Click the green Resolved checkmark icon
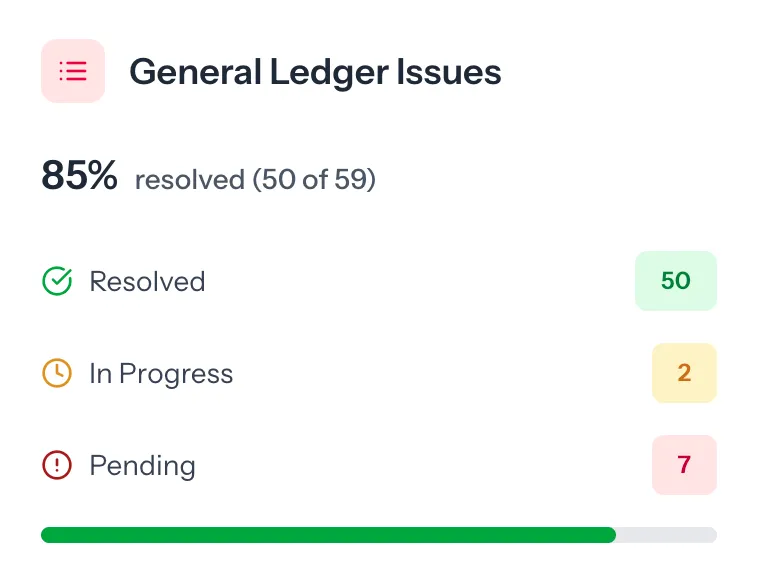The width and height of the screenshot is (758, 583). [57, 282]
